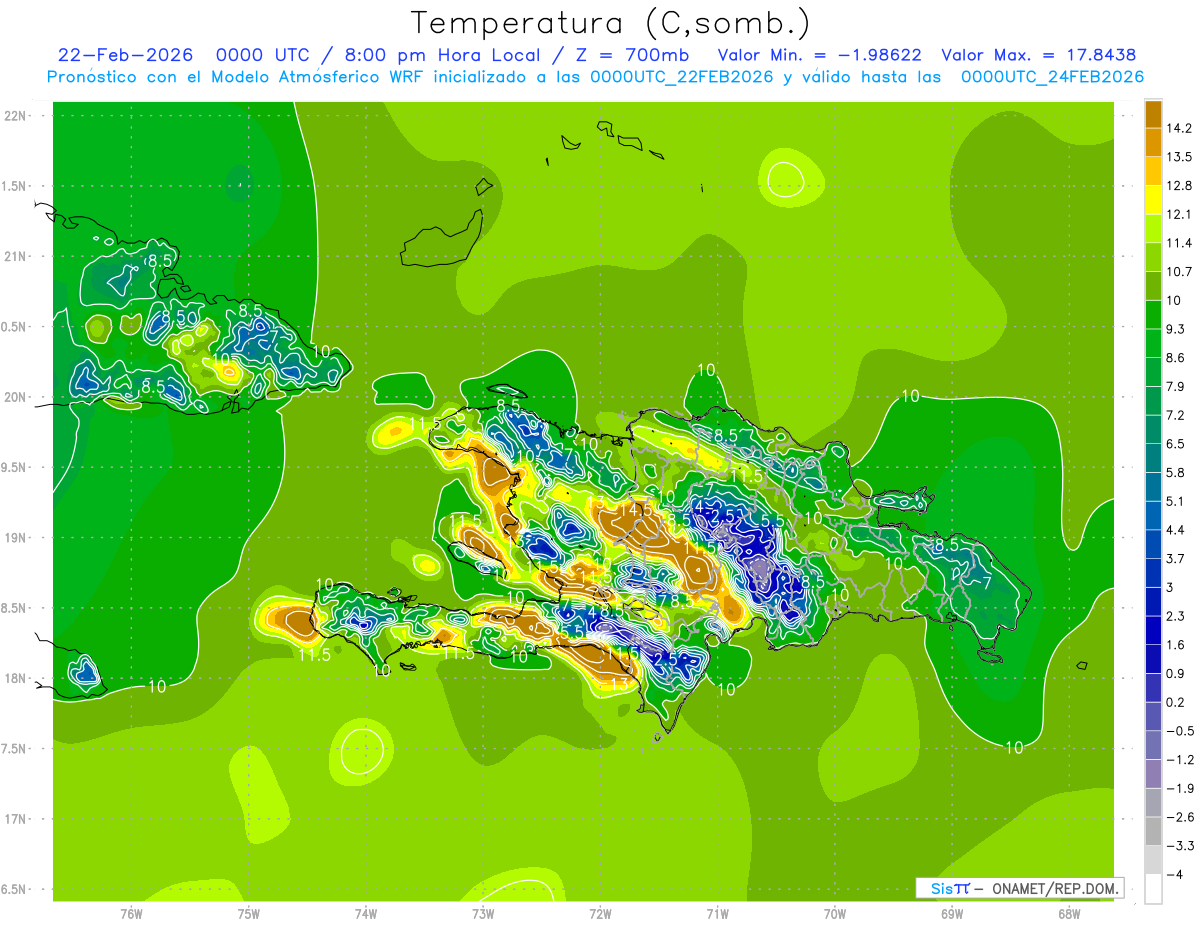Click the "18N" latitude axis label
Screen dimensions: 1200x927
(17, 679)
